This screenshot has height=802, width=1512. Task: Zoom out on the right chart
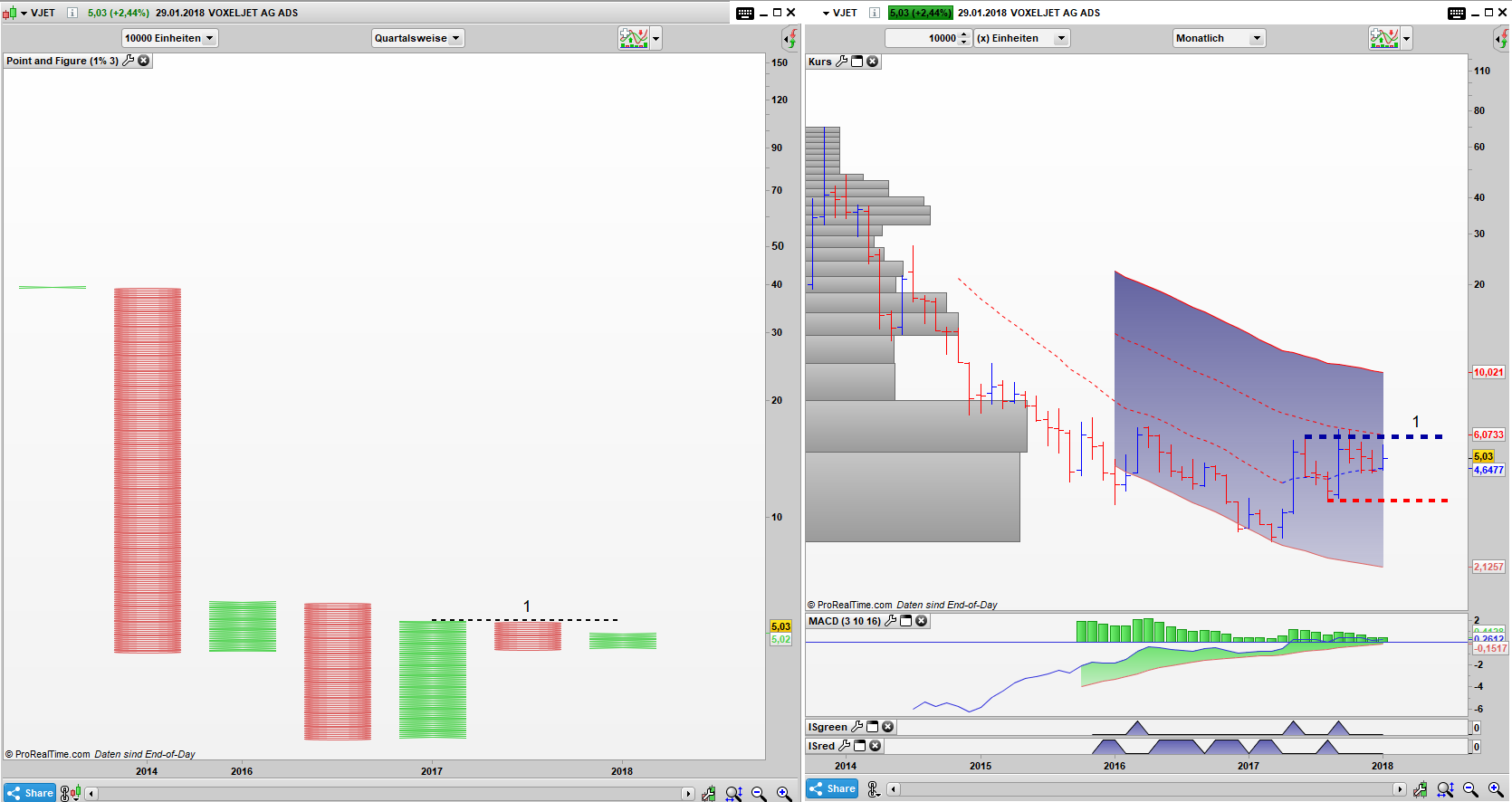[1470, 789]
